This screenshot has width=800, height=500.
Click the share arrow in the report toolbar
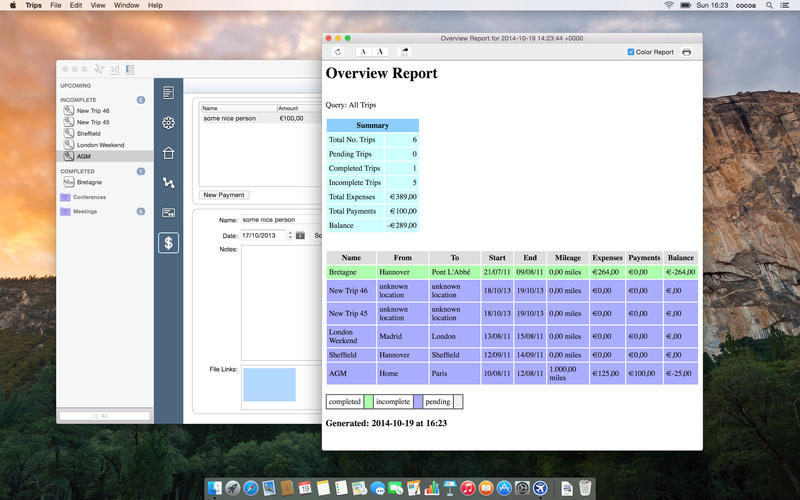(x=405, y=52)
